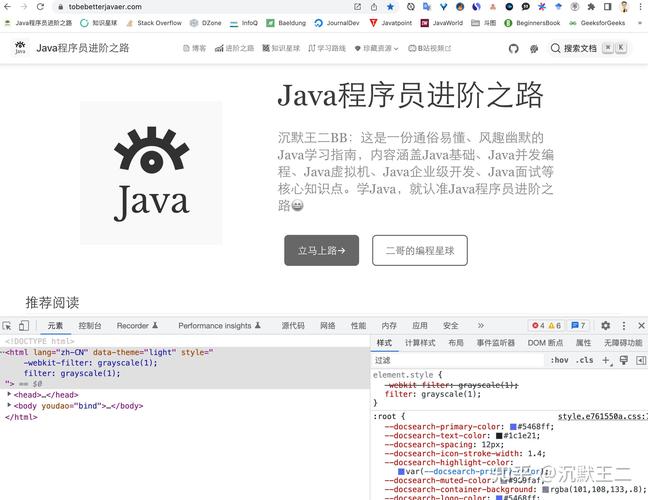Viewport: 648px width, 500px height.
Task: Open the browser extensions puzzle icon
Action: click(591, 7)
